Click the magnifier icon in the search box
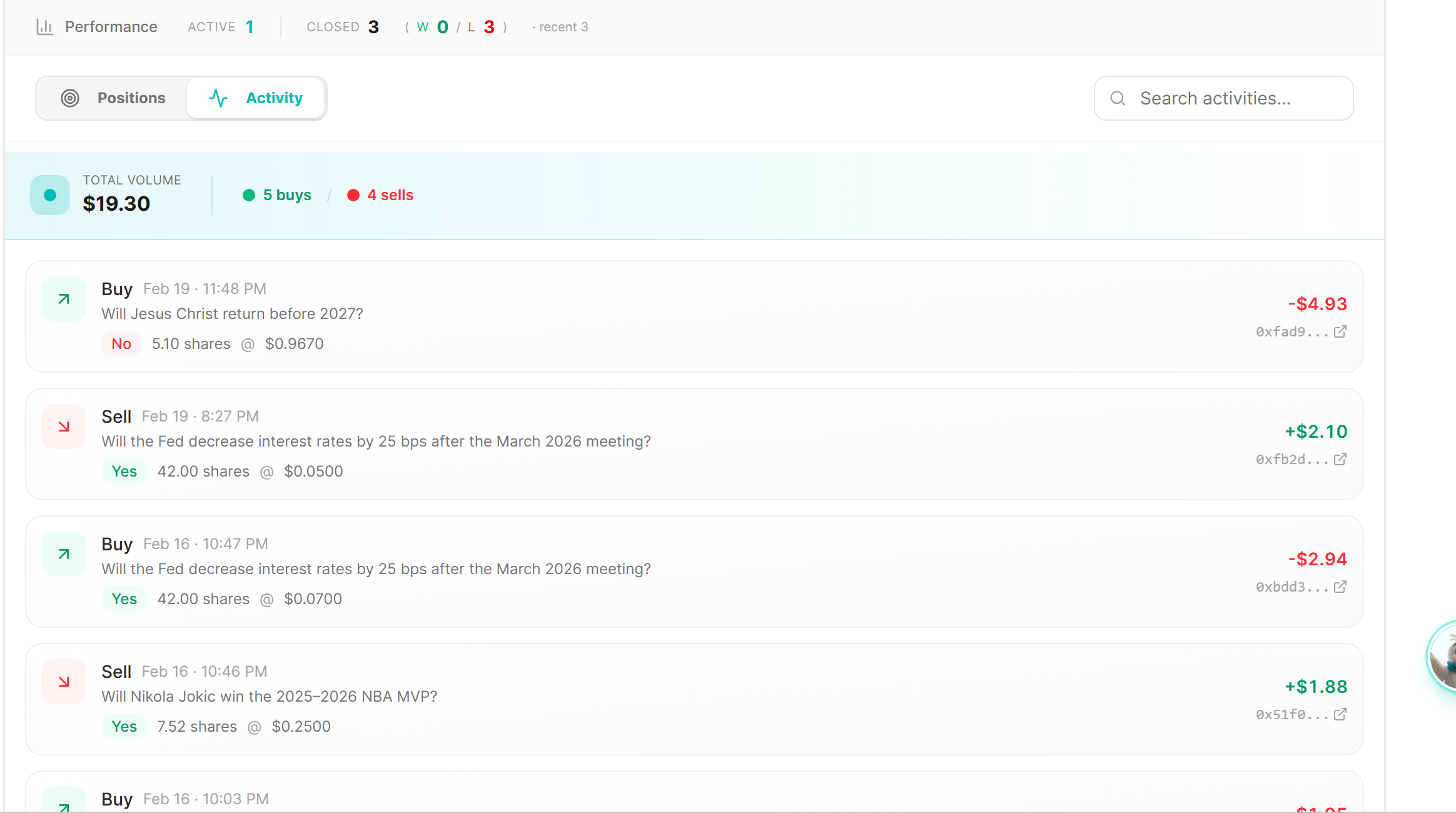 pos(1118,98)
